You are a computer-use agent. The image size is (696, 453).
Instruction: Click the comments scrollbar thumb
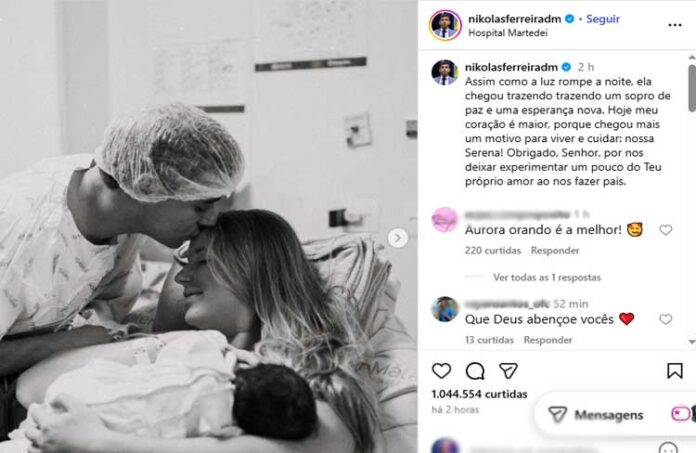click(x=692, y=88)
